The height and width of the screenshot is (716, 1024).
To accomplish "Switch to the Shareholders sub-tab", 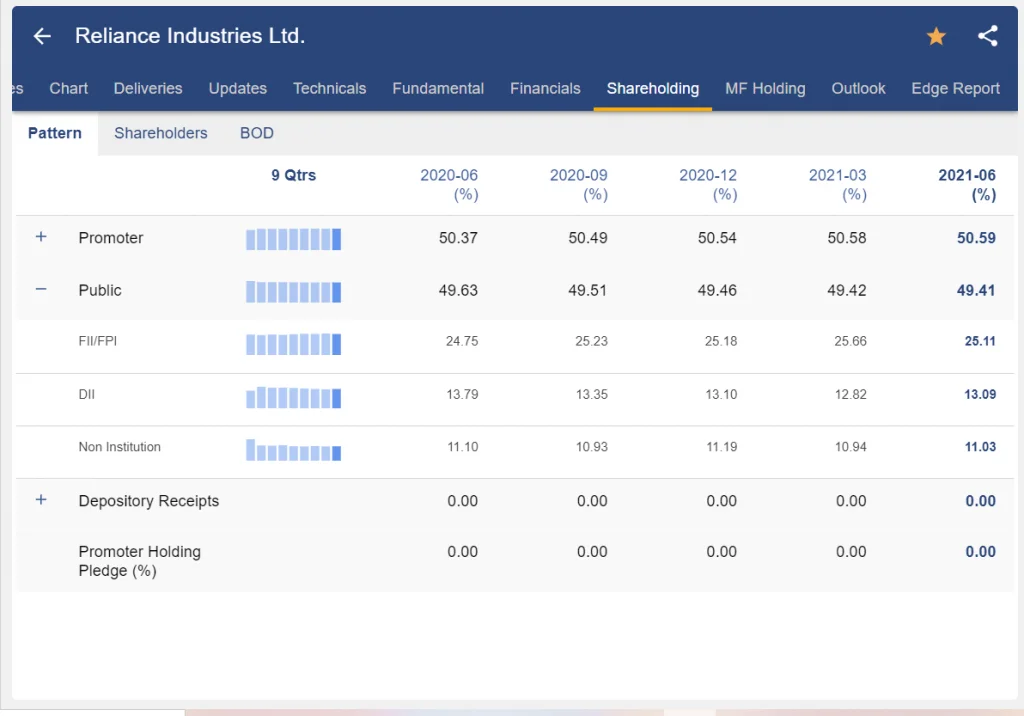I will coord(161,133).
